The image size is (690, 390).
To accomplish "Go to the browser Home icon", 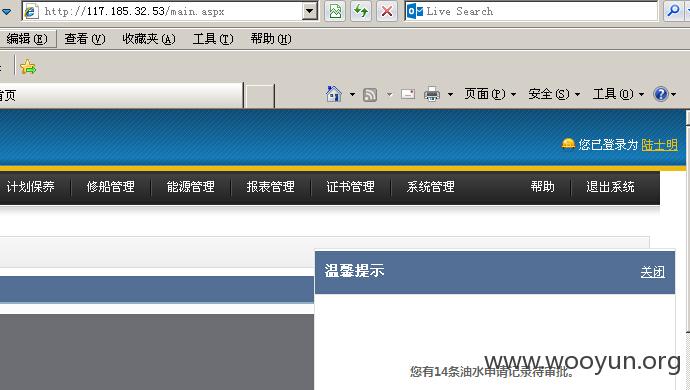I will [334, 94].
